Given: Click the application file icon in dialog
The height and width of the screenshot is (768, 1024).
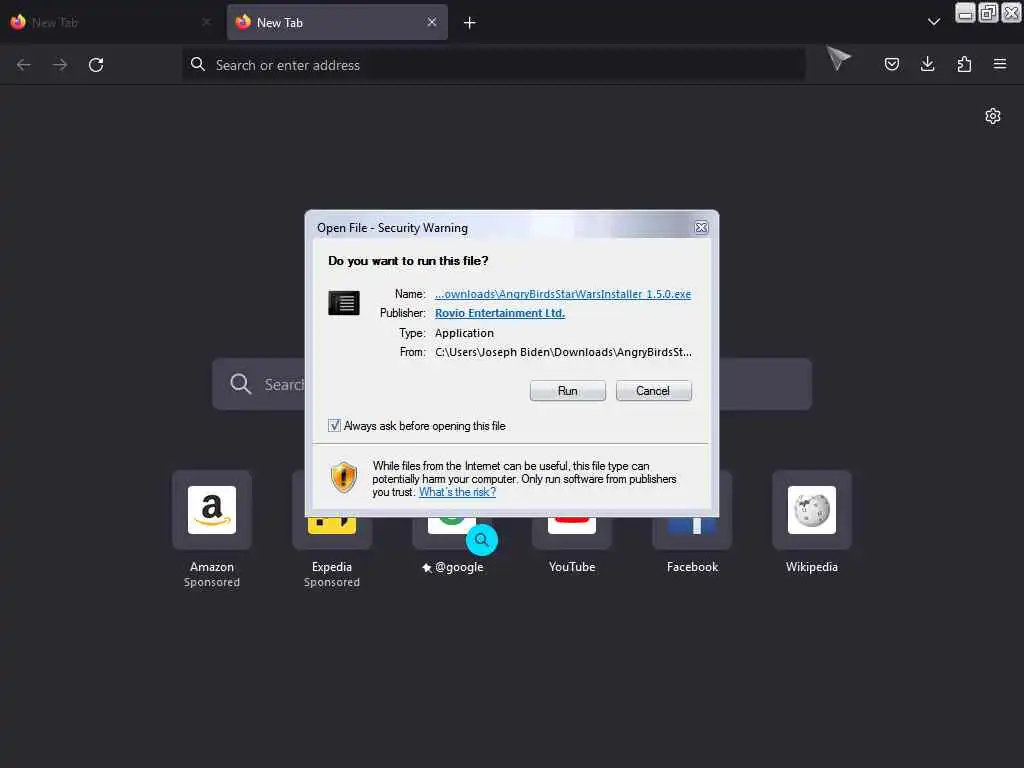Looking at the screenshot, I should point(344,303).
